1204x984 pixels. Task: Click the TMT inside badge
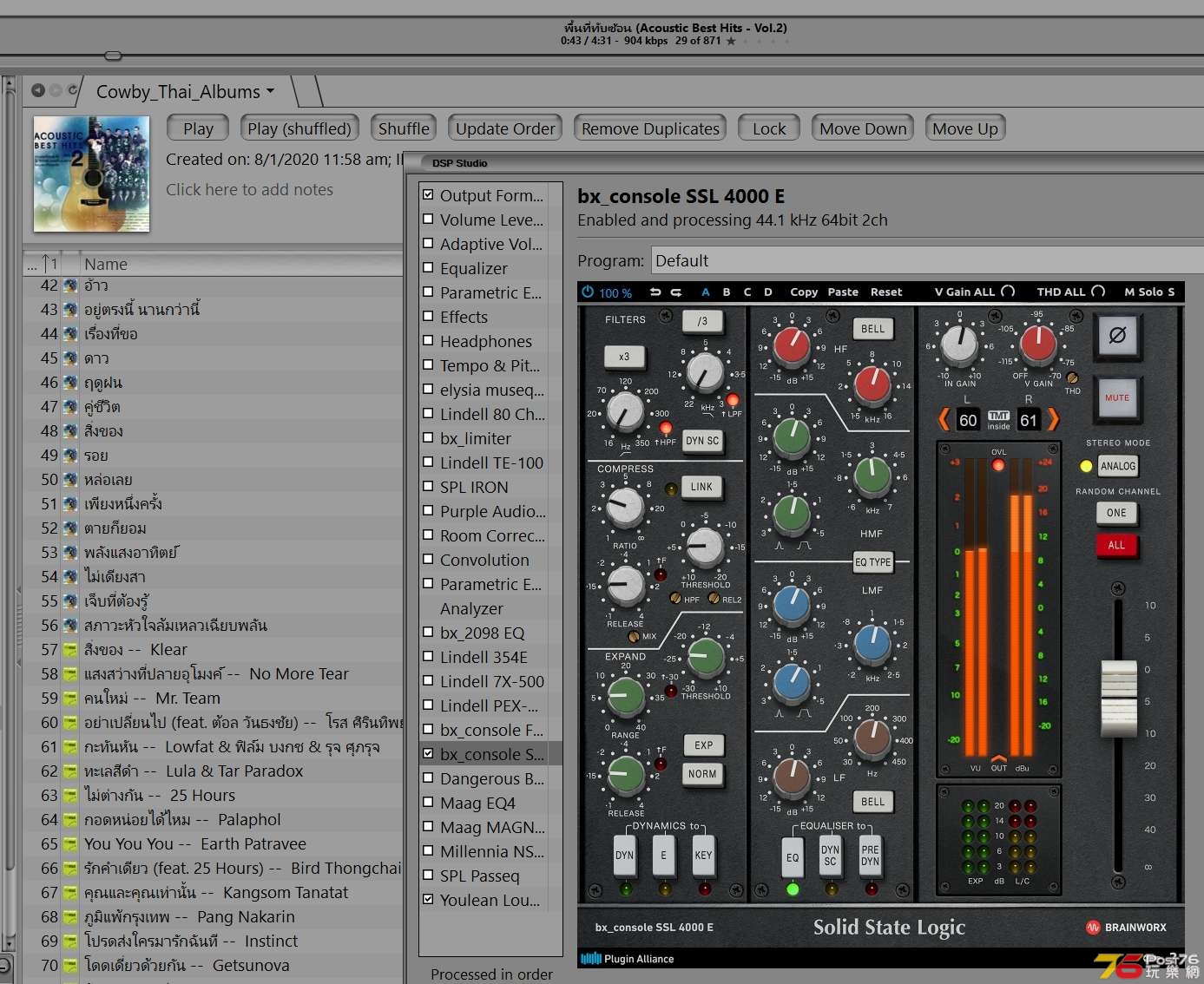(998, 420)
